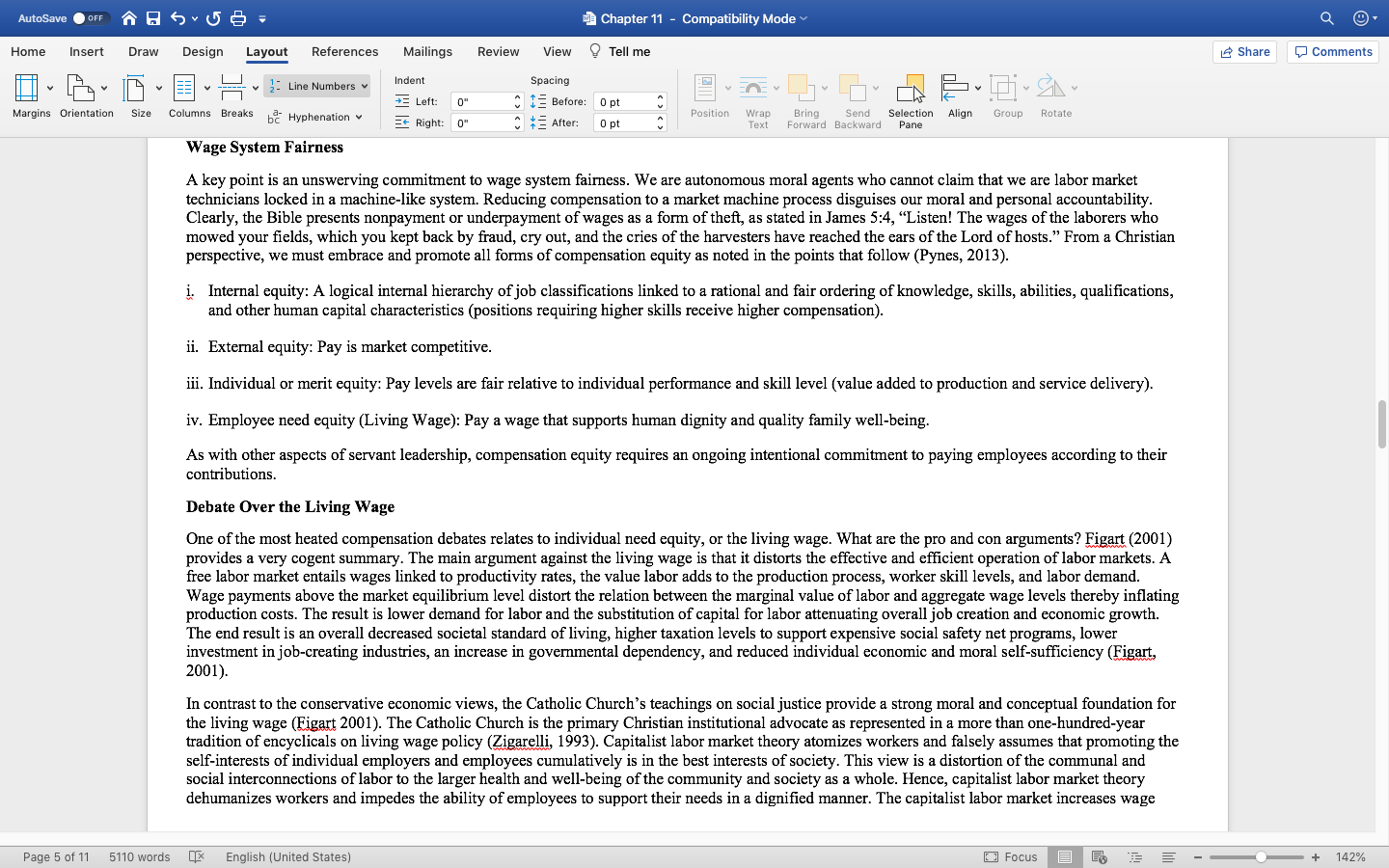Open Wrap Text options
Screen dimensions: 1389x868
758,100
